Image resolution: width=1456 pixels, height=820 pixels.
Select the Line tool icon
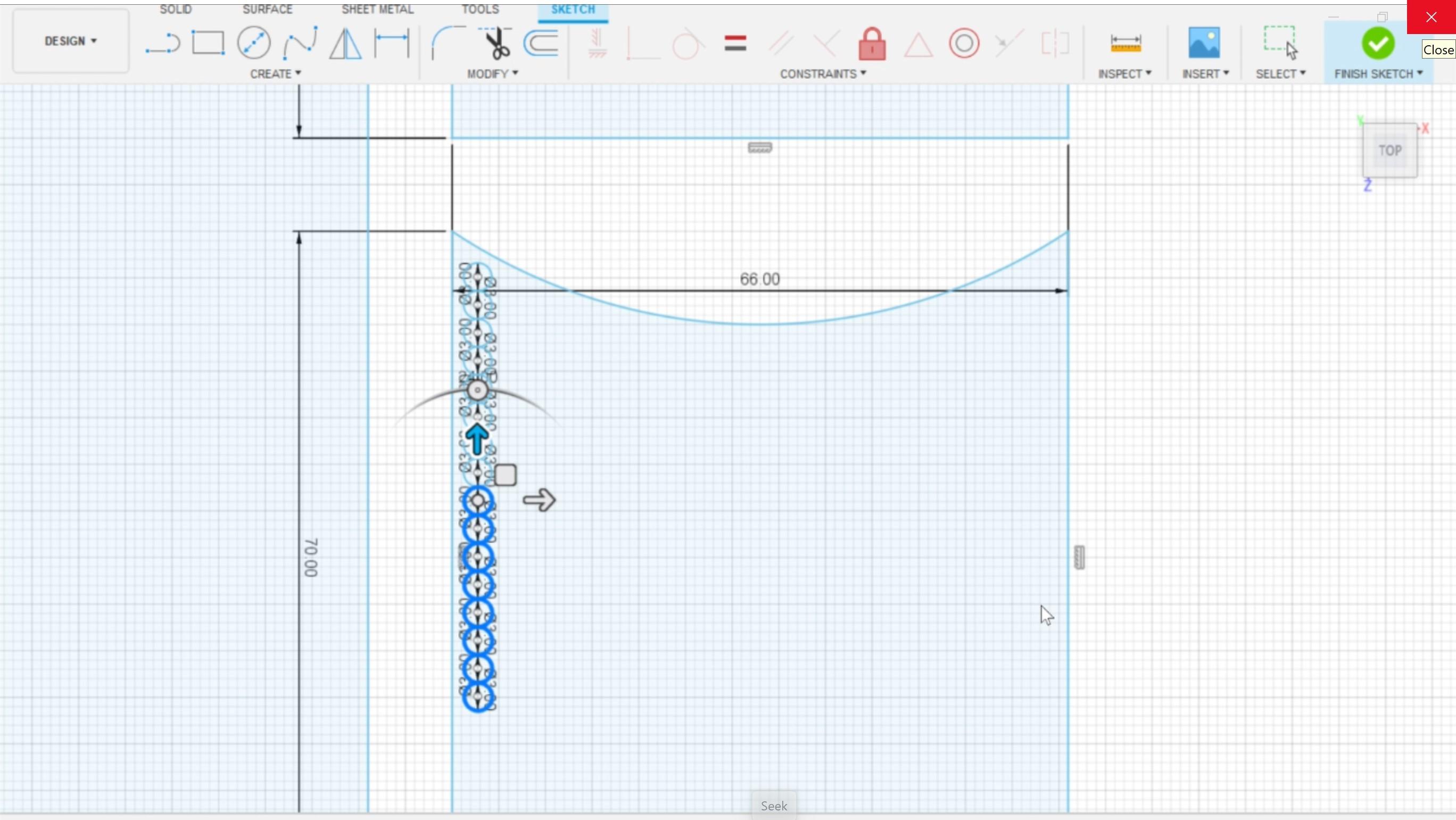[x=162, y=43]
